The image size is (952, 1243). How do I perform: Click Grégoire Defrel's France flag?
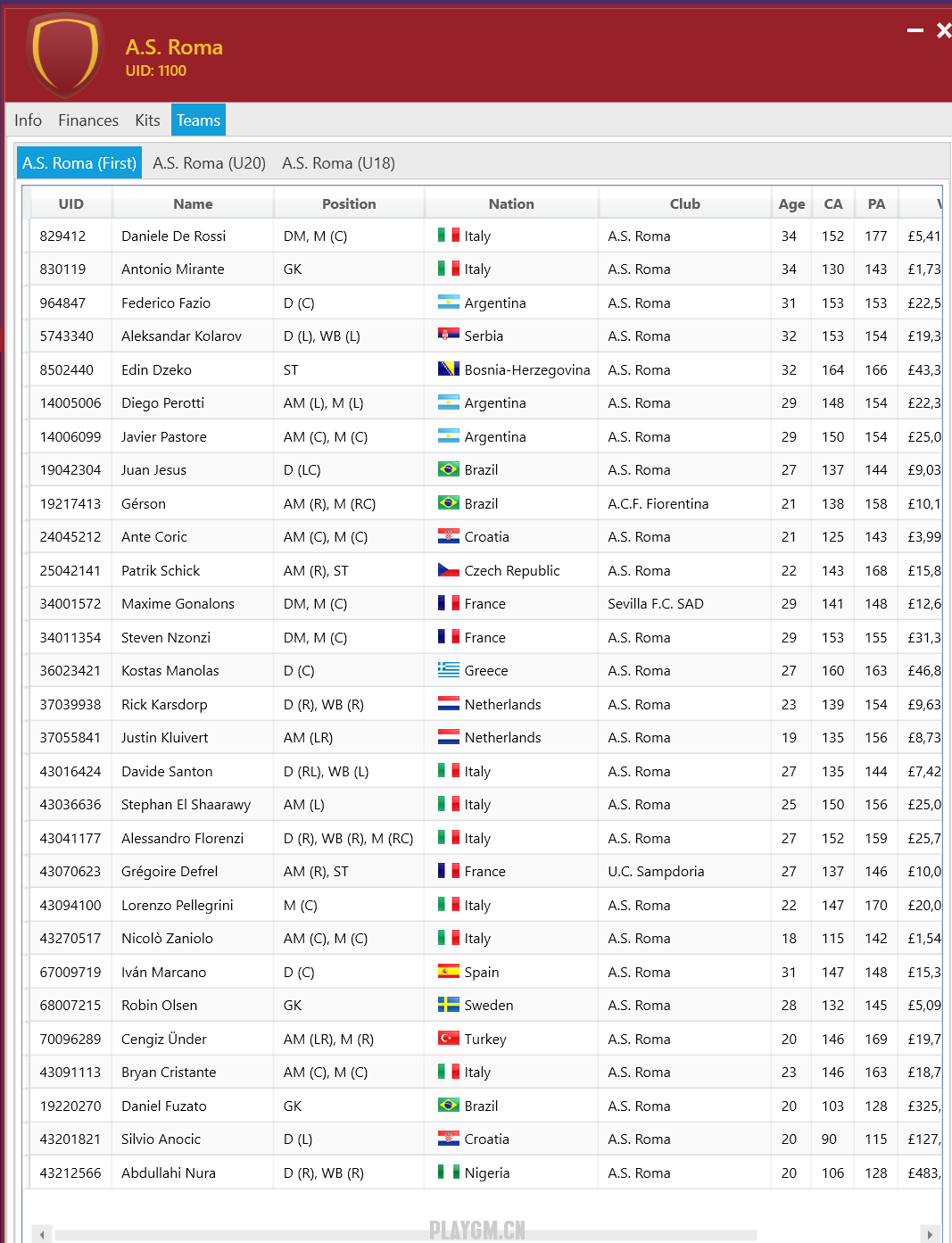point(449,871)
